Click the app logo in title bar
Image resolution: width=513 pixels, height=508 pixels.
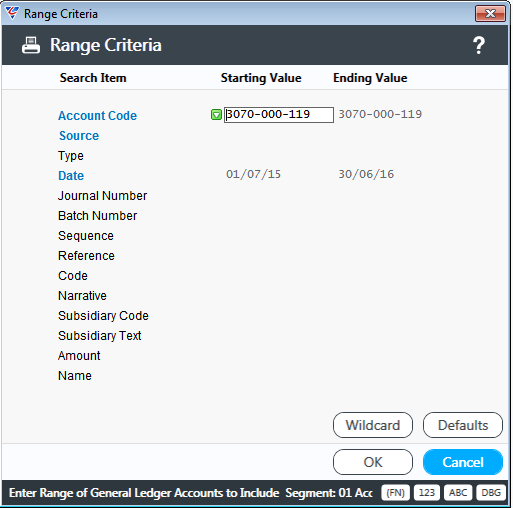click(x=12, y=13)
